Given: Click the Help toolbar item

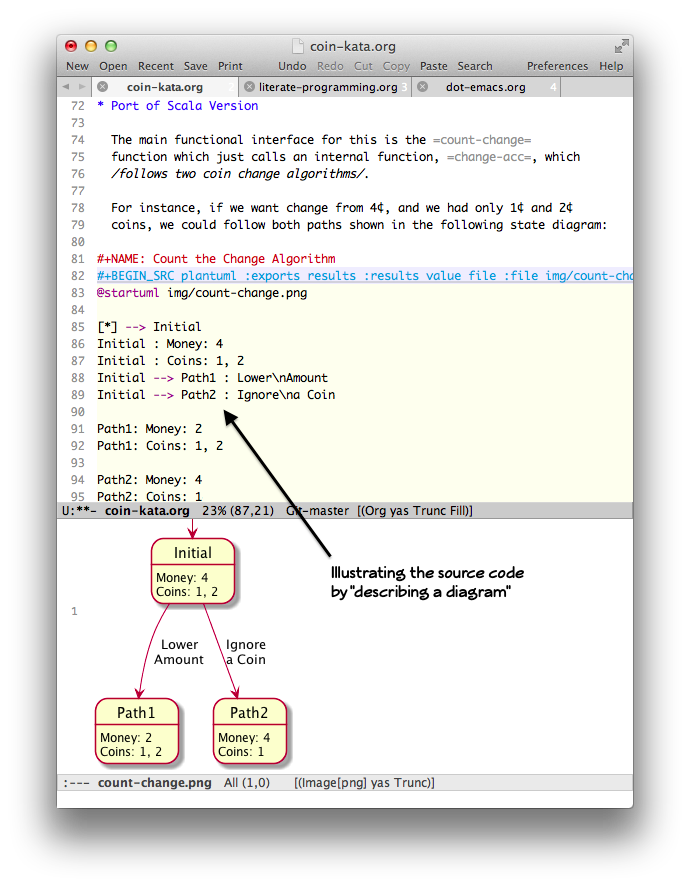Looking at the screenshot, I should [x=611, y=66].
